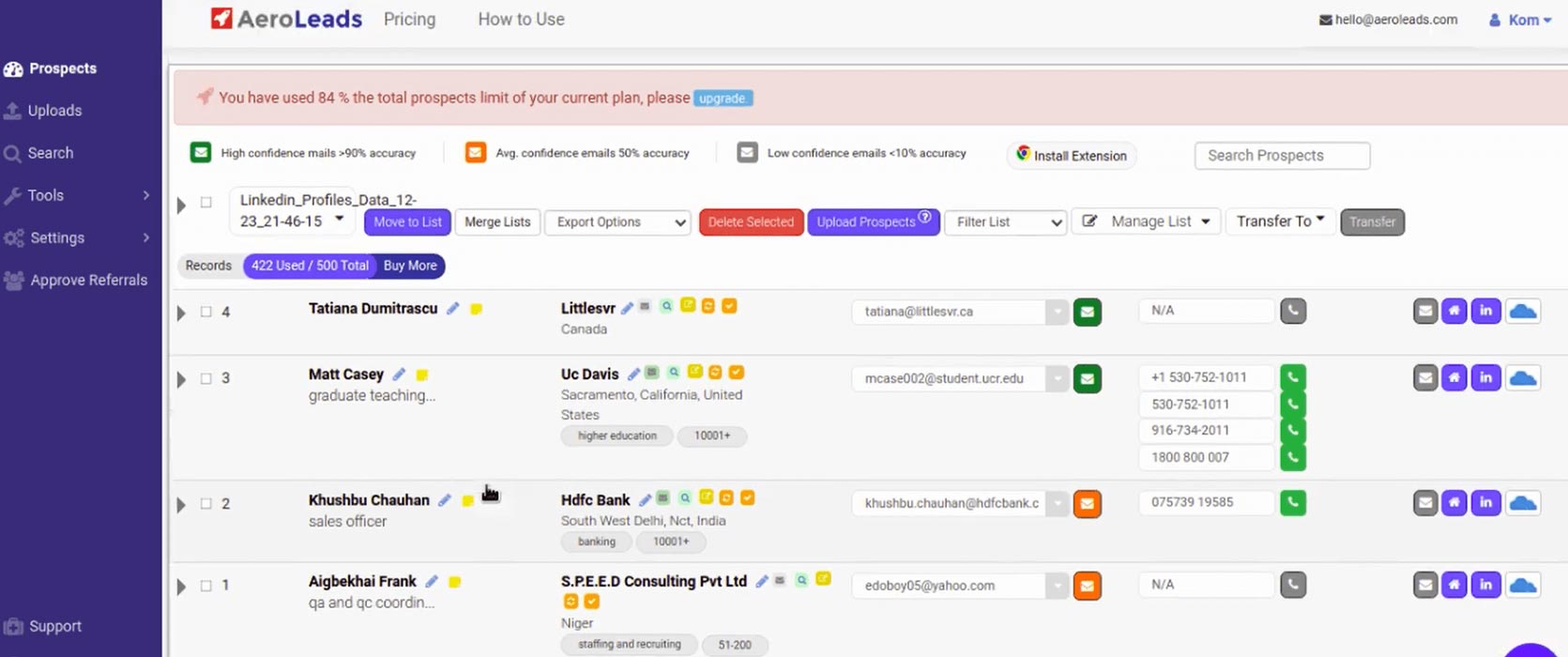Click pencil icon next to S.P.E.E.D Consulting Pvt Ltd
This screenshot has width=1568, height=657.
point(762,581)
